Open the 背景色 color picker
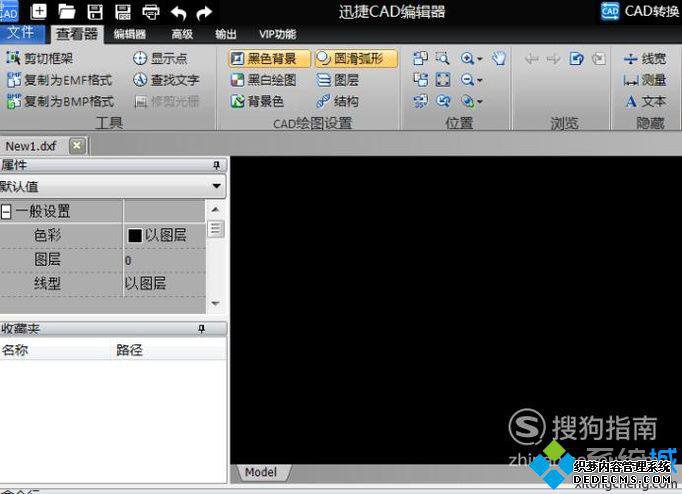This screenshot has width=682, height=494. pyautogui.click(x=257, y=101)
